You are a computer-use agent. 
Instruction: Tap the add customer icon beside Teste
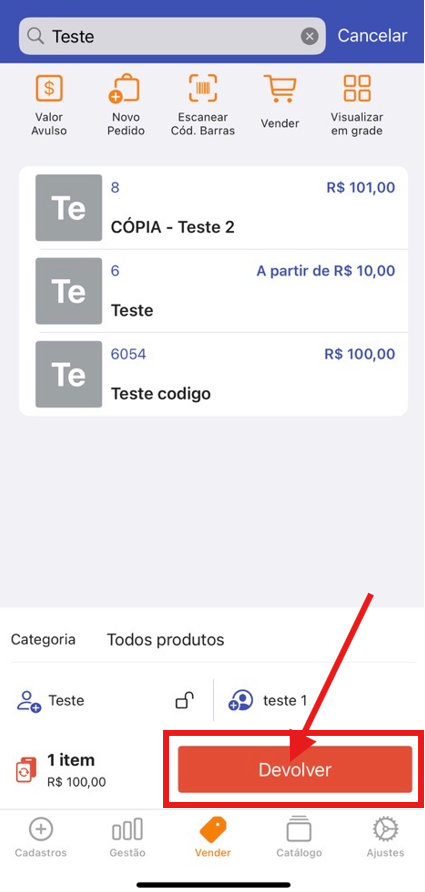pos(28,701)
